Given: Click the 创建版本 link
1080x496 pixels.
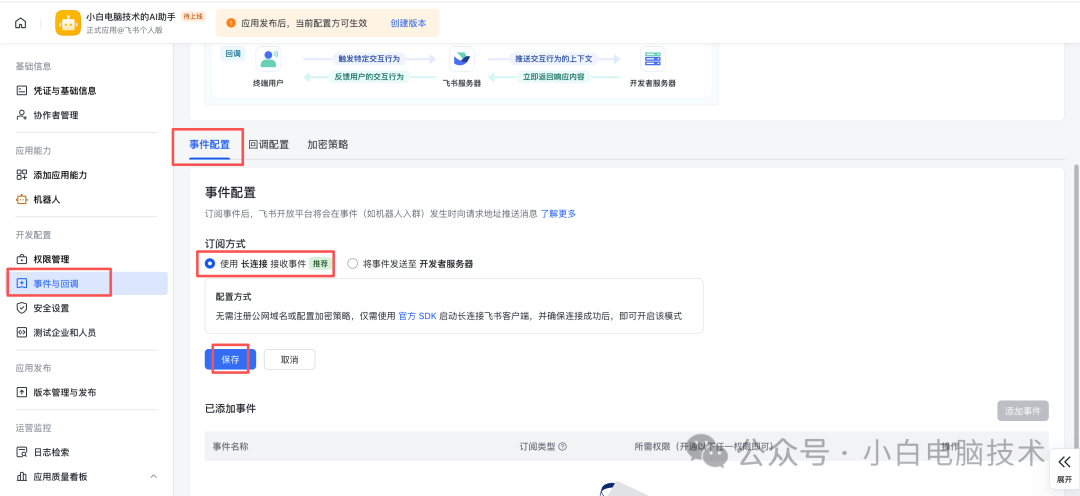Looking at the screenshot, I should (408, 23).
